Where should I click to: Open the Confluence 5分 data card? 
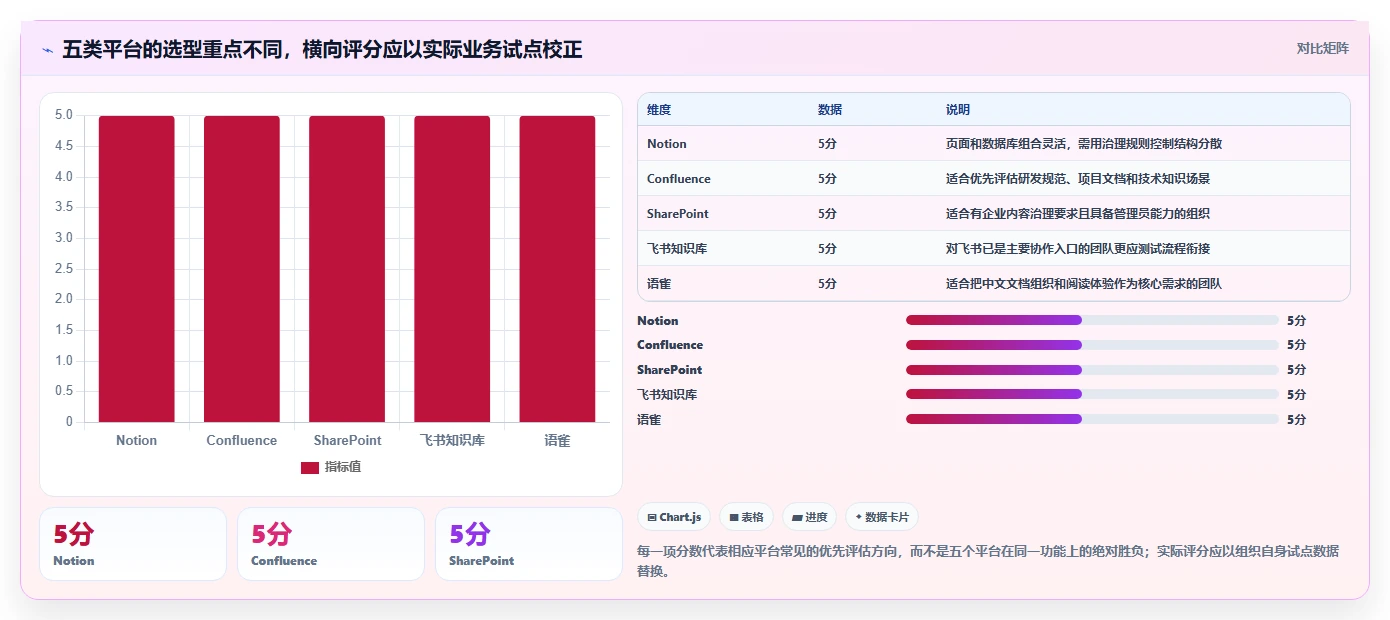pos(331,544)
